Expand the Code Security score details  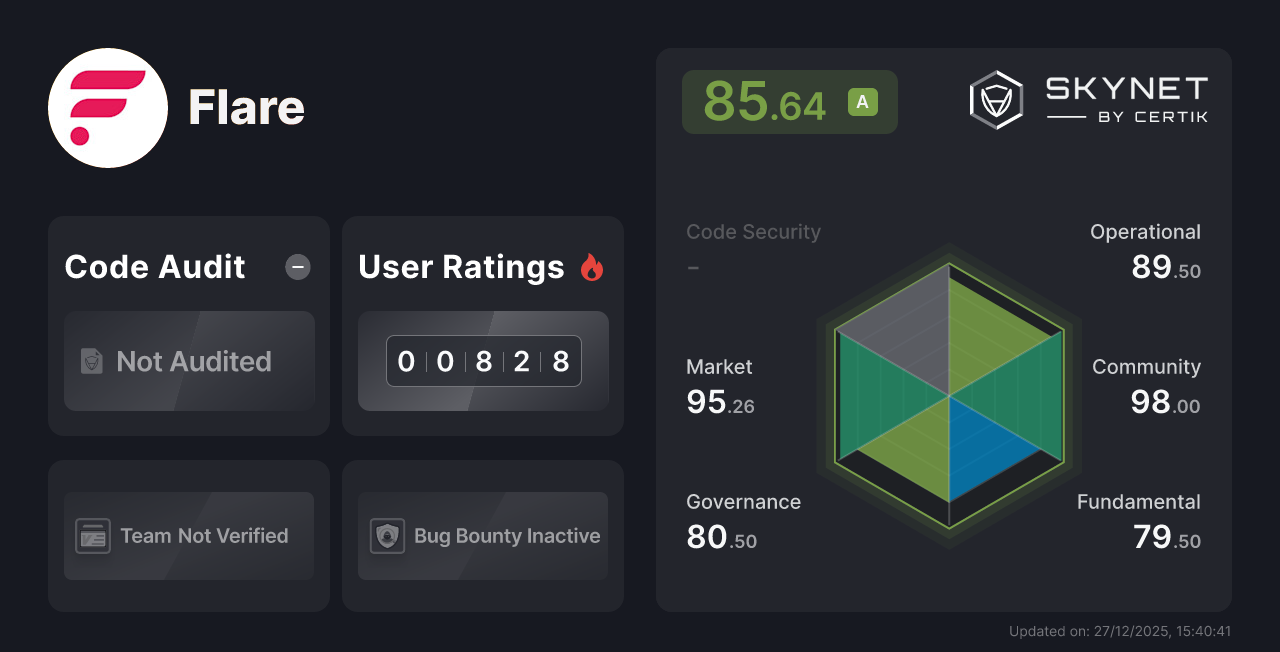click(x=752, y=248)
